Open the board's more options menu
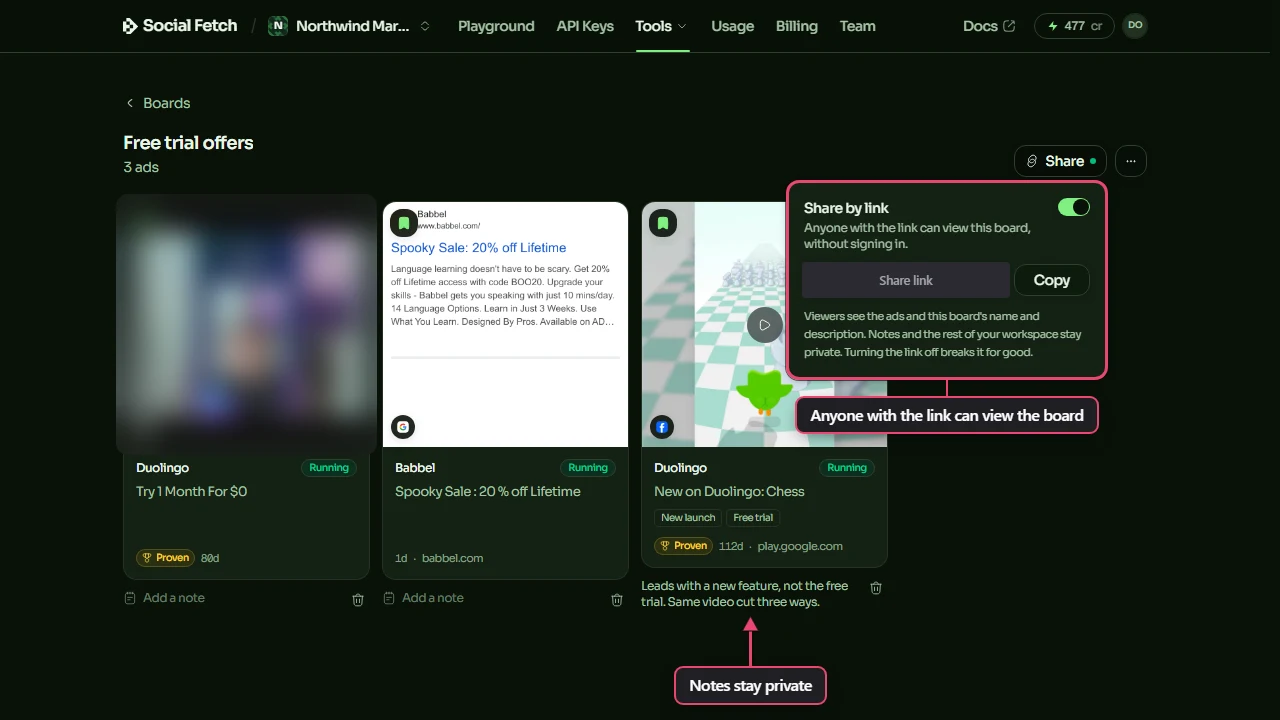This screenshot has width=1280, height=720. point(1131,161)
